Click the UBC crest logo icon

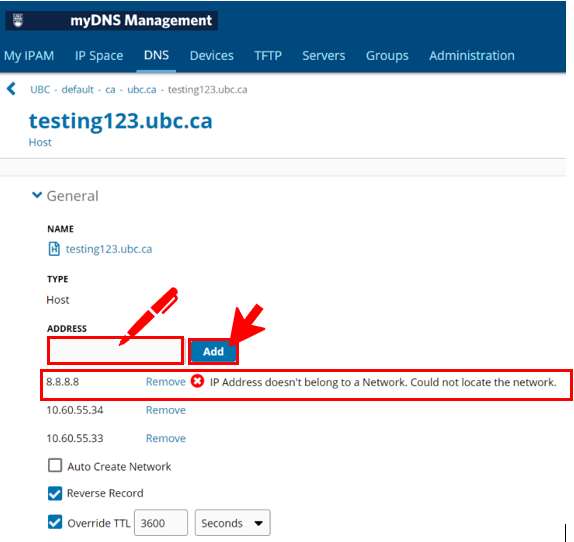(x=18, y=20)
